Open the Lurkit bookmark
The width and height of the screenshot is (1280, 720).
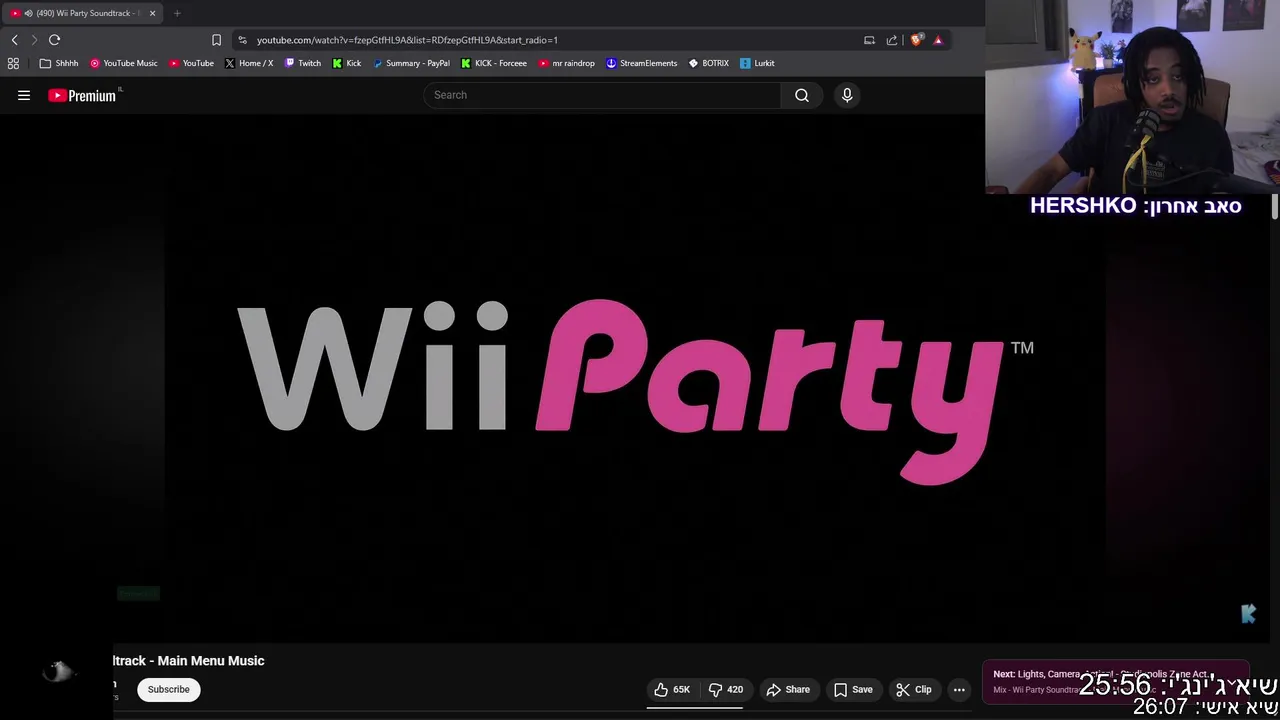tap(757, 63)
